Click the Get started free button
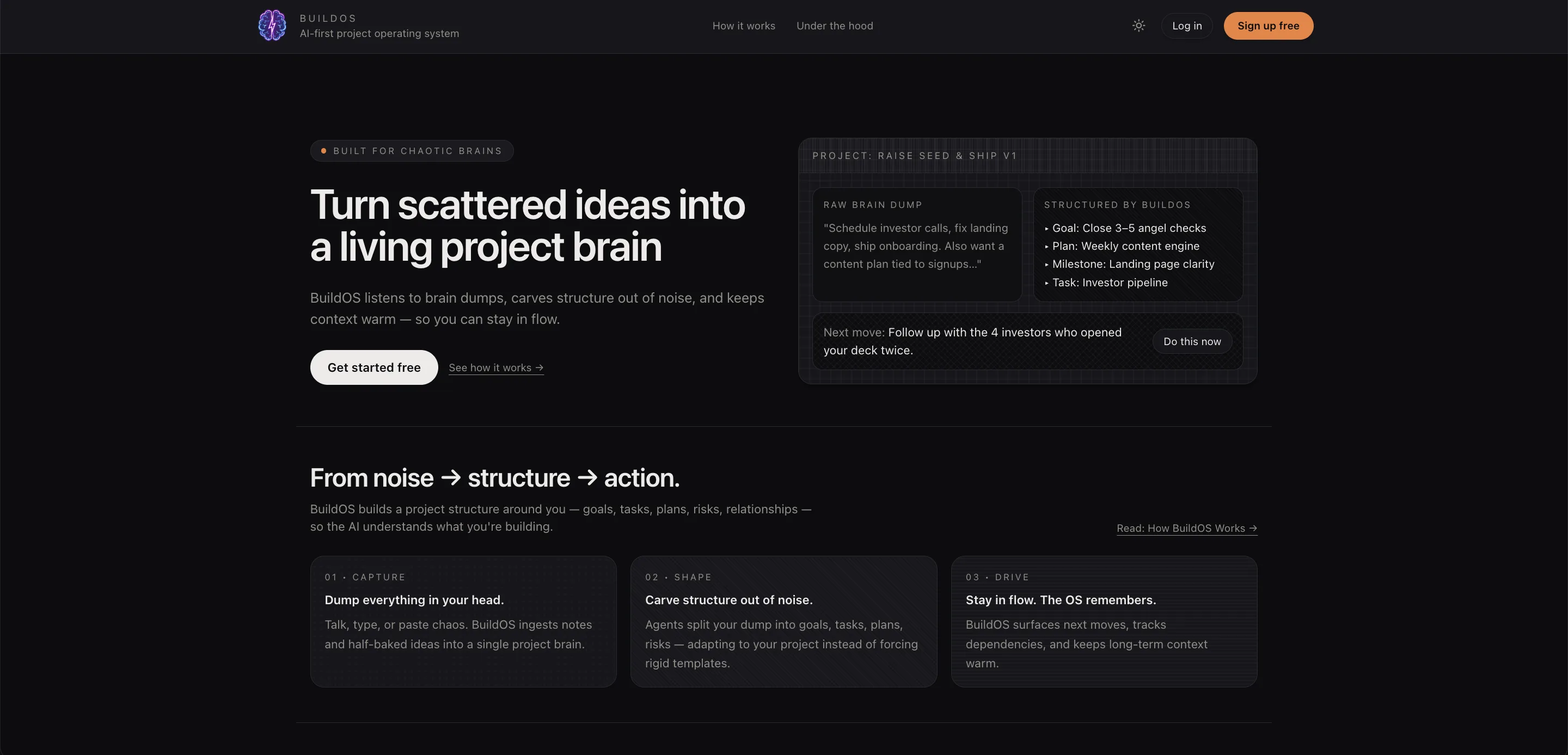 (x=373, y=367)
